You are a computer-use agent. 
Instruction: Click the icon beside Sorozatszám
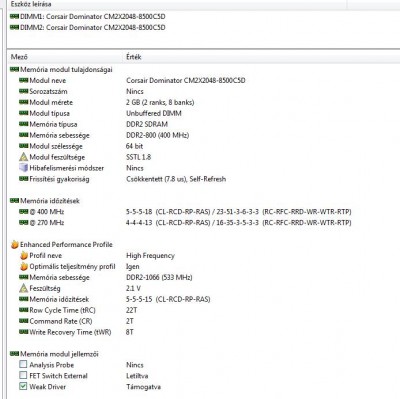click(x=24, y=91)
